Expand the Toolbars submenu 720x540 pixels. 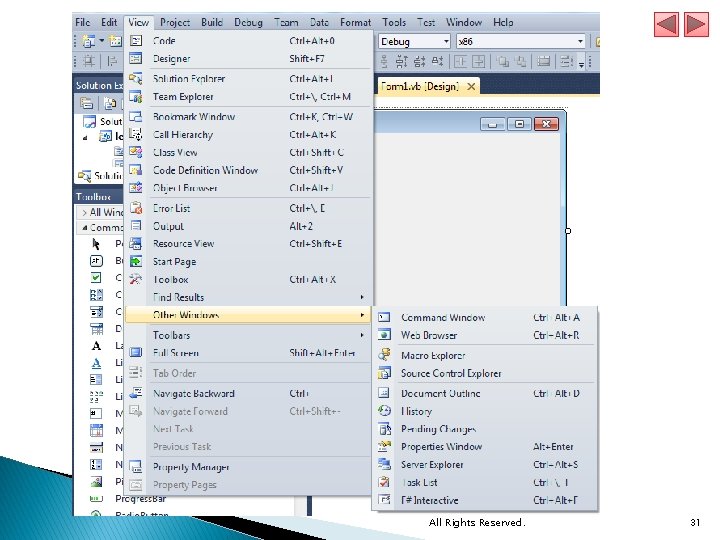(362, 335)
